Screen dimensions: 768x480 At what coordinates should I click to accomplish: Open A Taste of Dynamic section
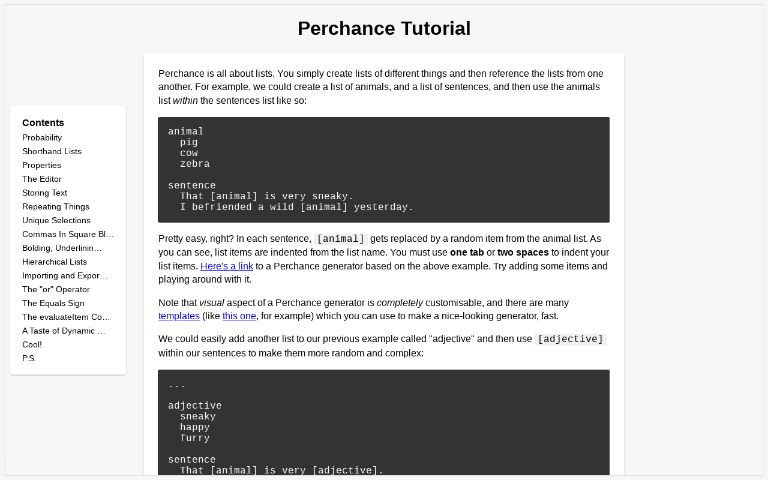(x=64, y=331)
